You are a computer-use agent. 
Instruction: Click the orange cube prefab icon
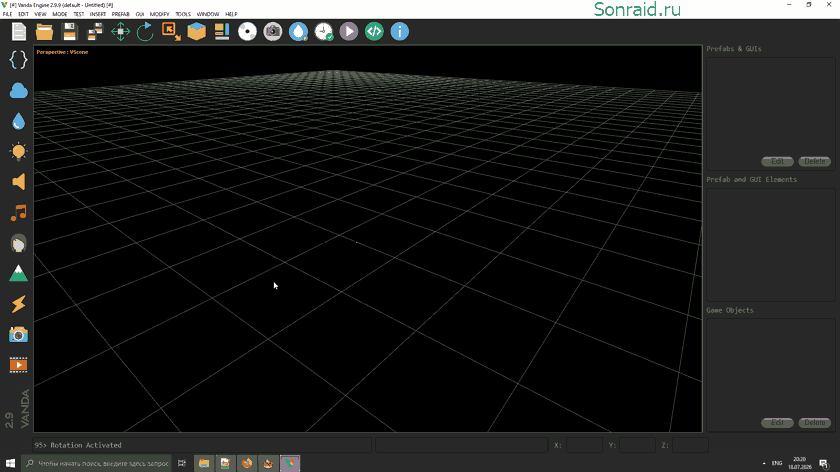[x=197, y=32]
